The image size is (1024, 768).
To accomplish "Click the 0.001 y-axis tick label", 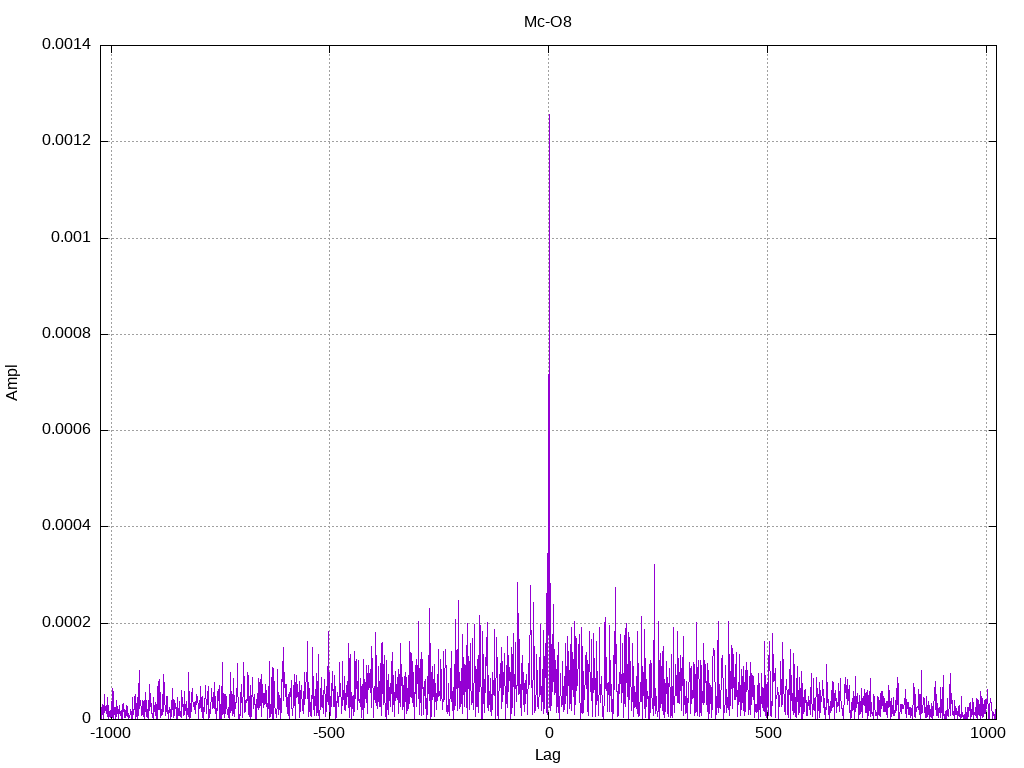I will click(71, 237).
